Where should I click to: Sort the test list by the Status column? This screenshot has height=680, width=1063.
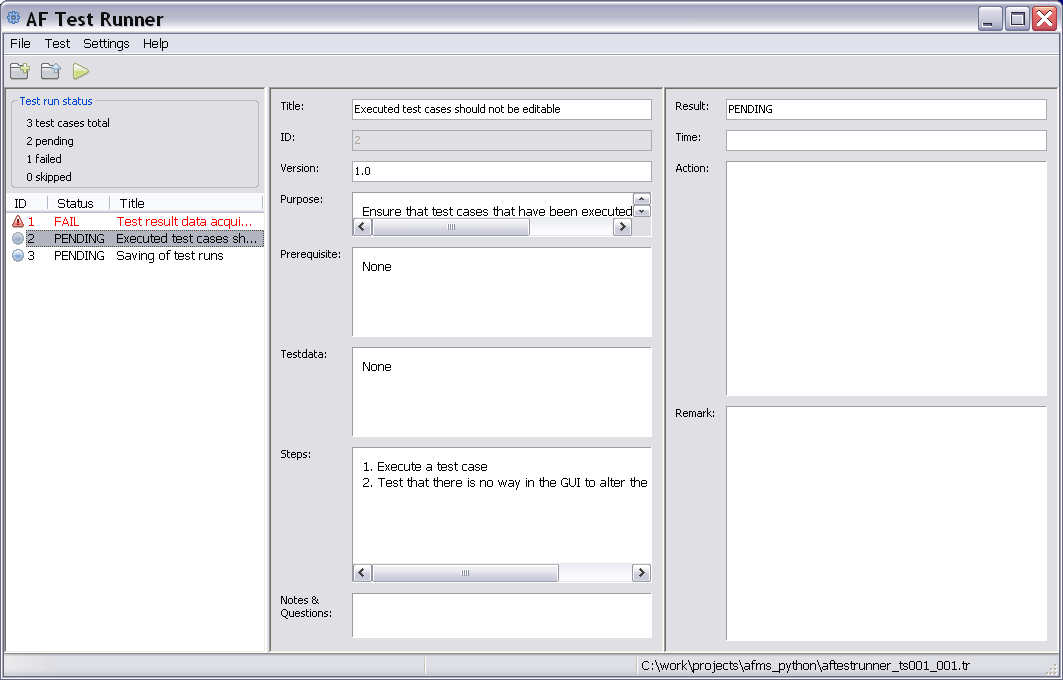click(x=77, y=203)
